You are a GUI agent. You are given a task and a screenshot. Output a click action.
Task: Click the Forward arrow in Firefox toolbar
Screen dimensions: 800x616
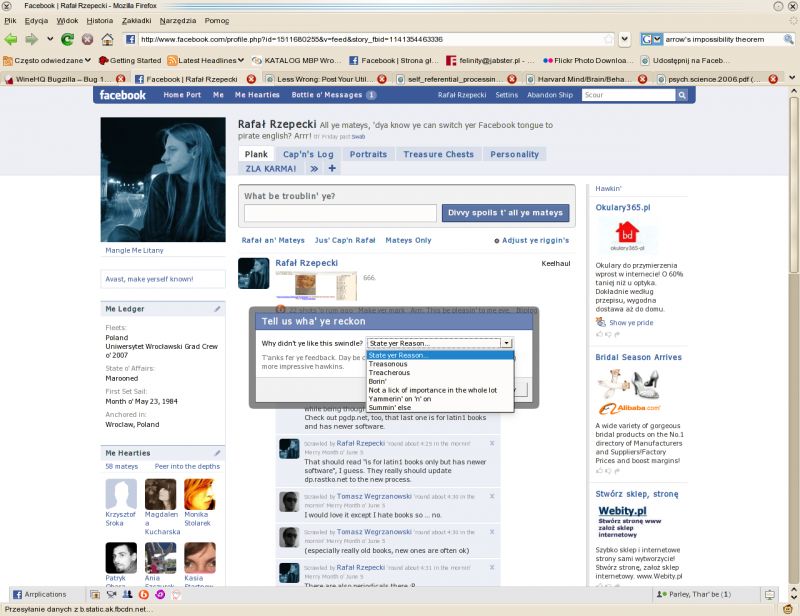point(32,39)
